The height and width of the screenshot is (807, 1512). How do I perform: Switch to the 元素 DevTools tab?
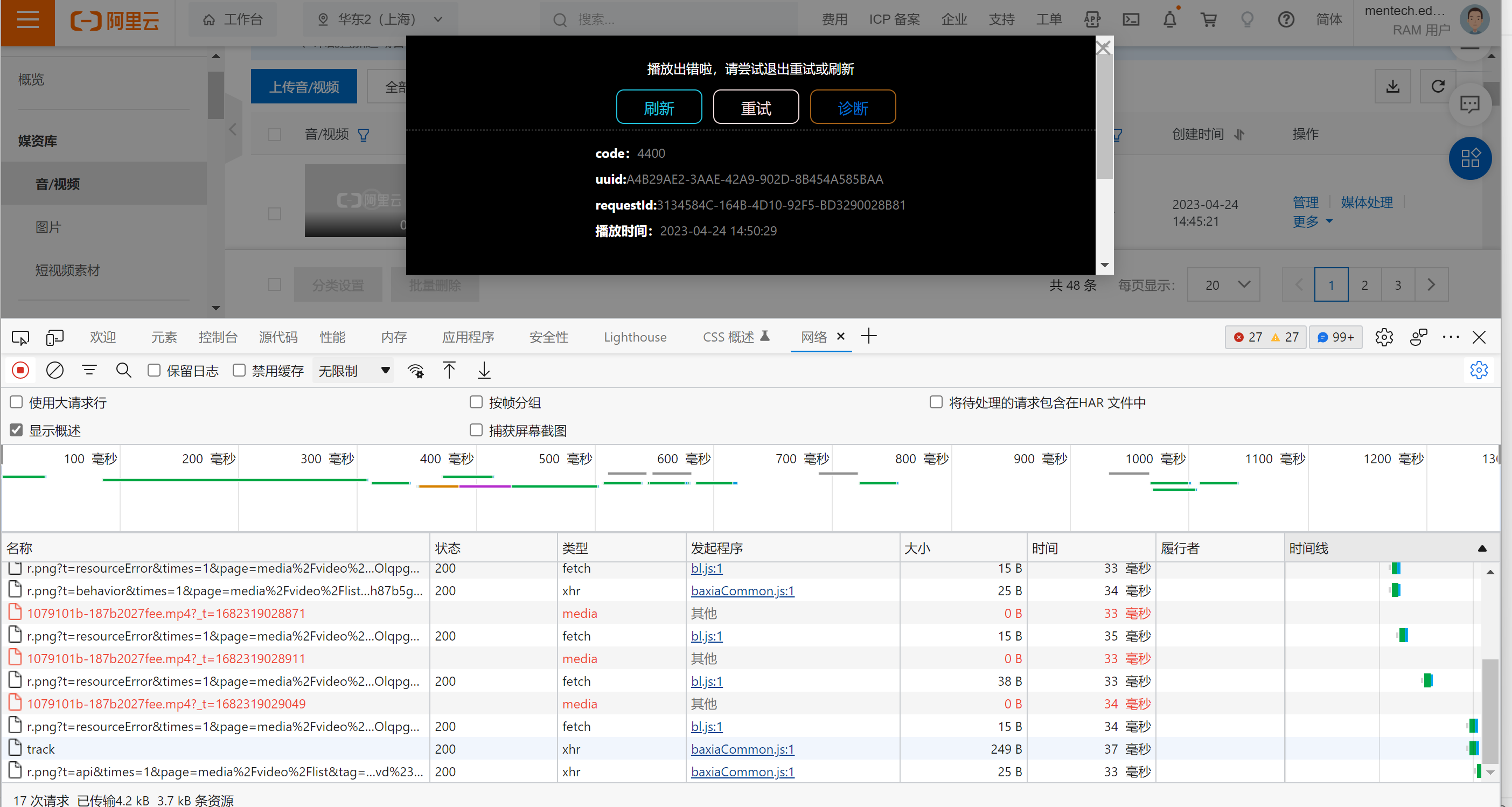tap(164, 337)
